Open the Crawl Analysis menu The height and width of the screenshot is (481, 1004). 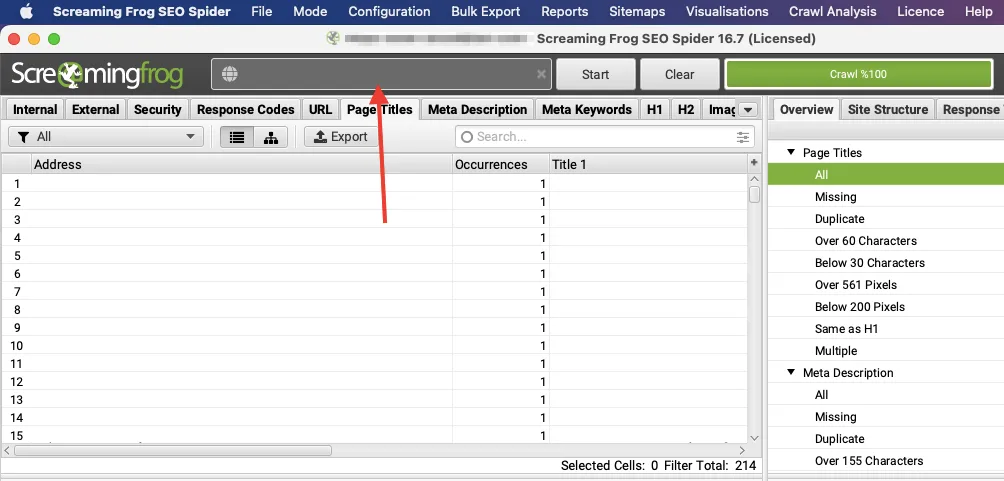(834, 12)
